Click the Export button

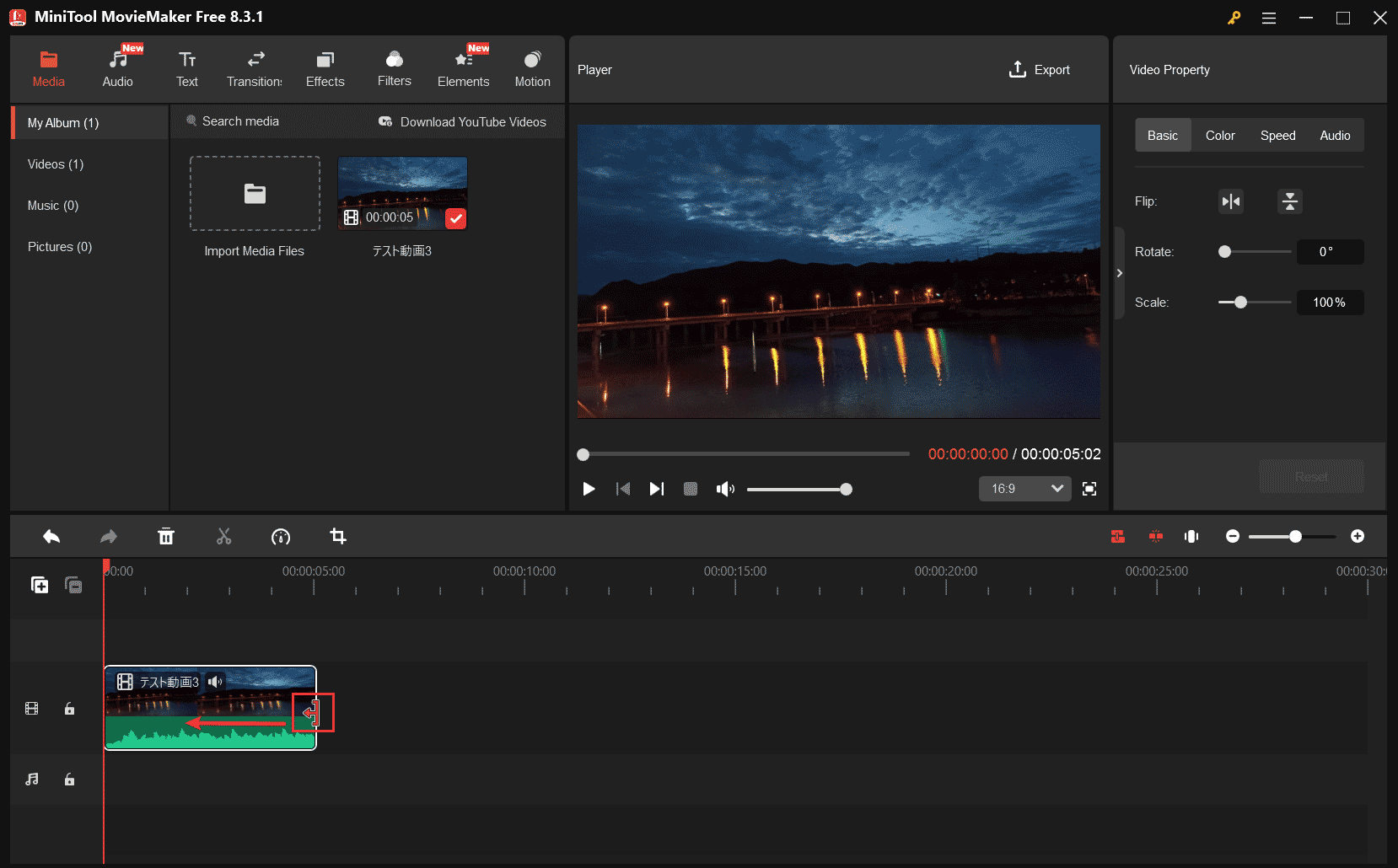point(1040,70)
